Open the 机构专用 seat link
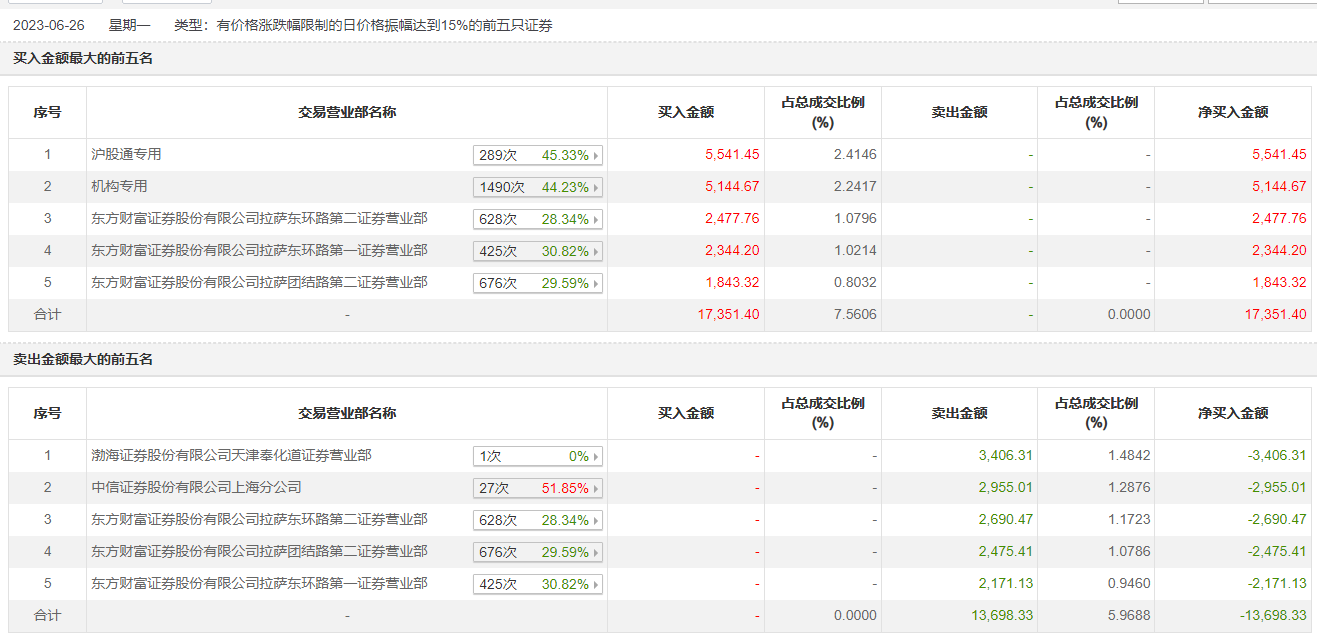 (119, 187)
